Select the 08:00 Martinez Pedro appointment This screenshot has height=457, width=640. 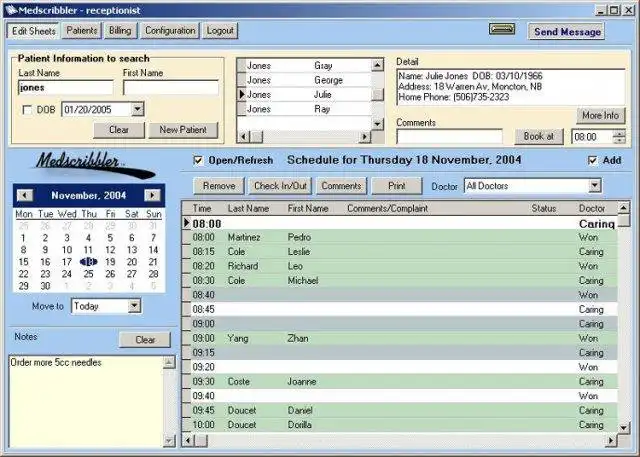[400, 237]
